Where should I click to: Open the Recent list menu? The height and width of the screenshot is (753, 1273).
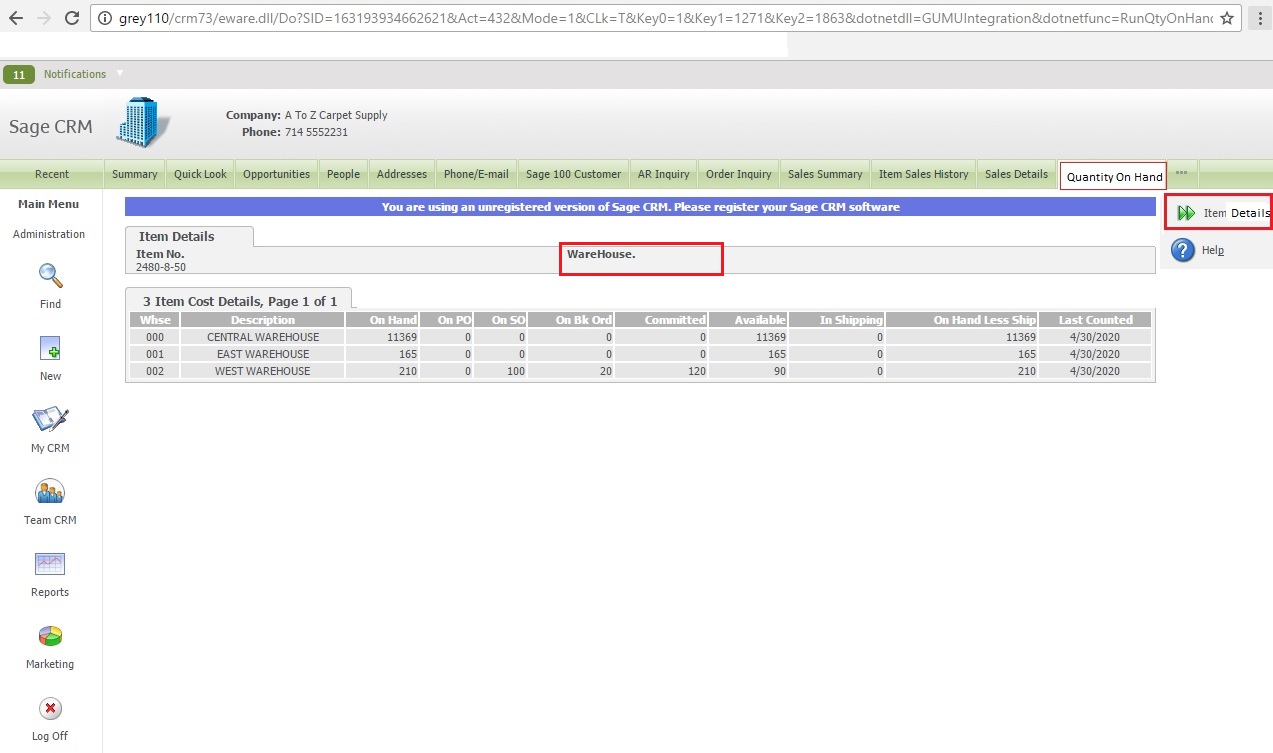pos(52,174)
